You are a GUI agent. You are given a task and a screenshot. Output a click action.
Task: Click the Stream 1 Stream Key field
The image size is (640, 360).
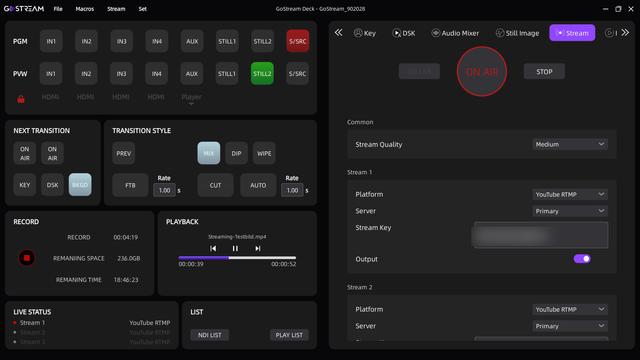pos(541,235)
